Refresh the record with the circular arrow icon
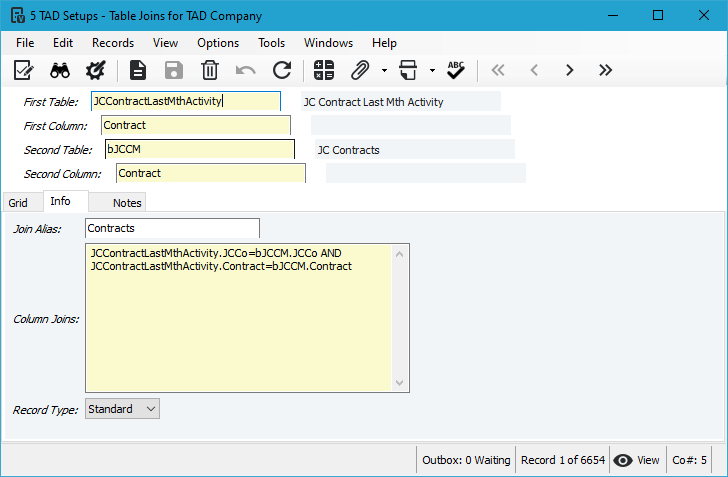 (x=282, y=71)
